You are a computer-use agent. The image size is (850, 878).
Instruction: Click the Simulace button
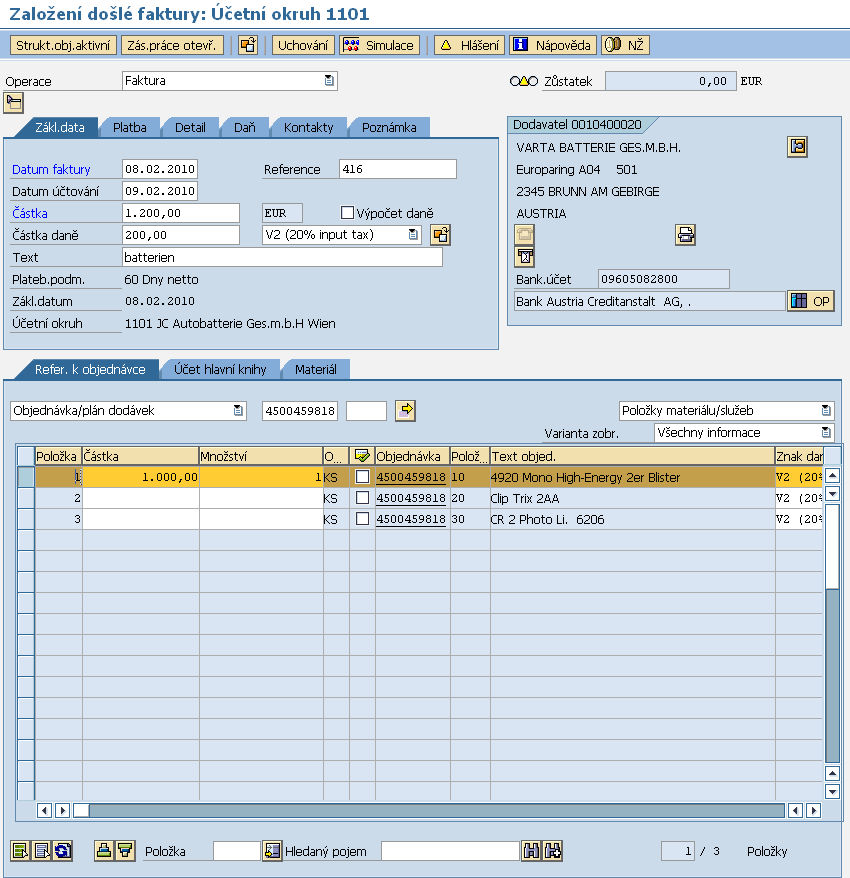(x=380, y=45)
